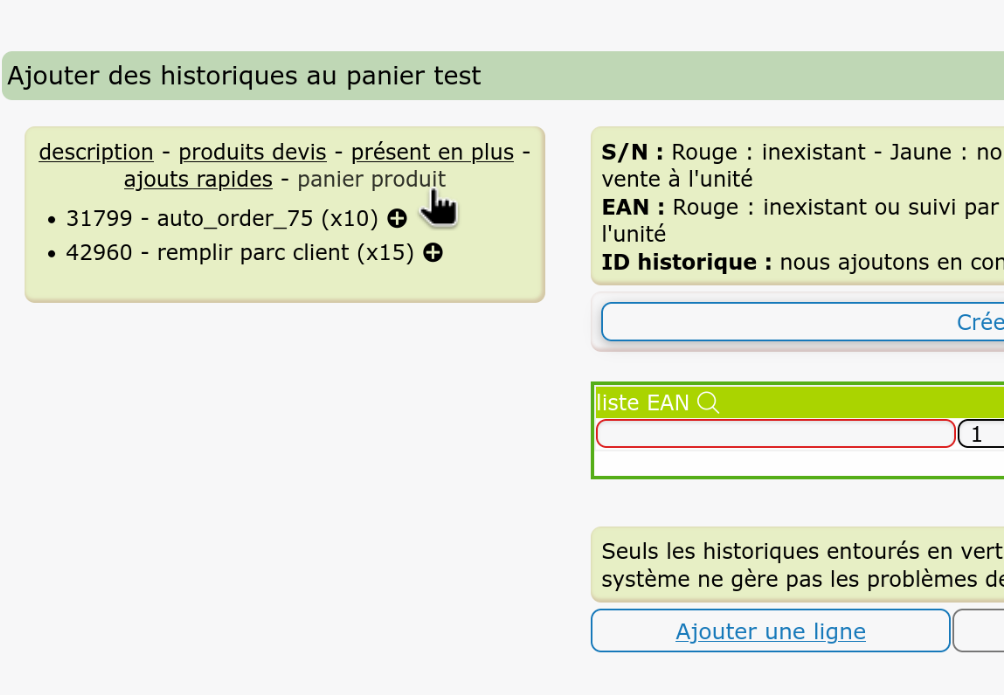Open the liste EAN search magnifier

click(x=709, y=403)
